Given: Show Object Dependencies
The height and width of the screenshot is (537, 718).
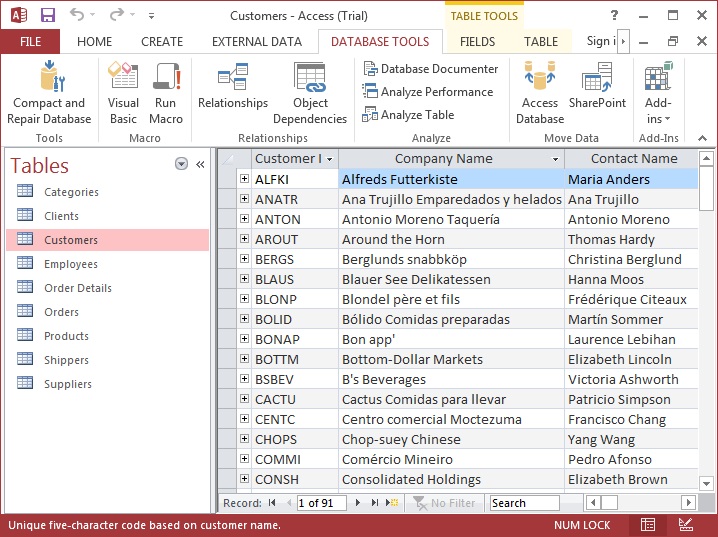Looking at the screenshot, I should tap(310, 93).
